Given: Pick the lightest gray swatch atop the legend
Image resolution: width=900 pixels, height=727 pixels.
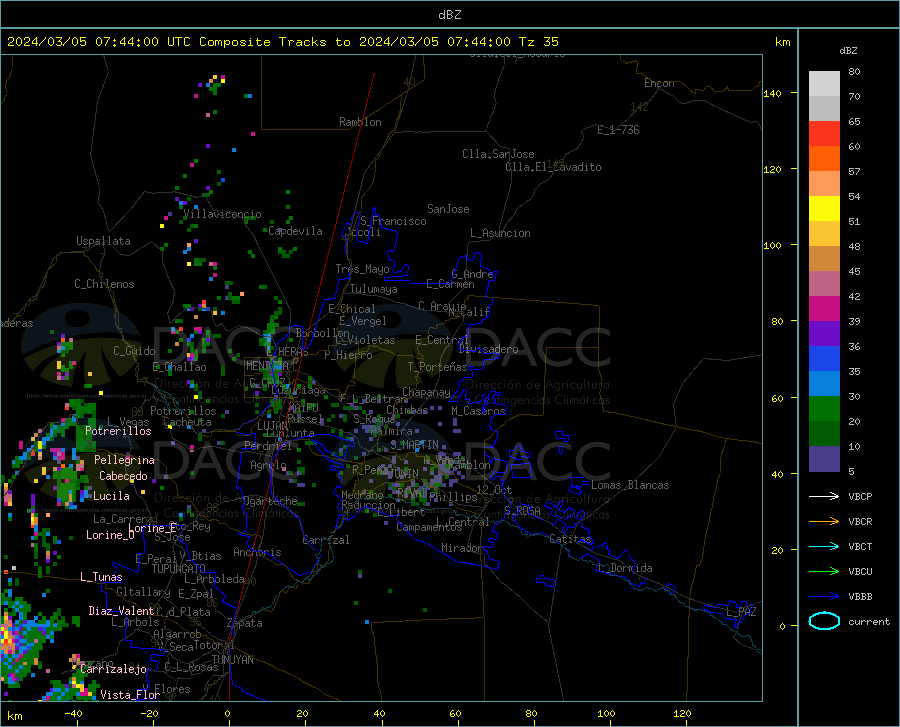Looking at the screenshot, I should (x=824, y=84).
